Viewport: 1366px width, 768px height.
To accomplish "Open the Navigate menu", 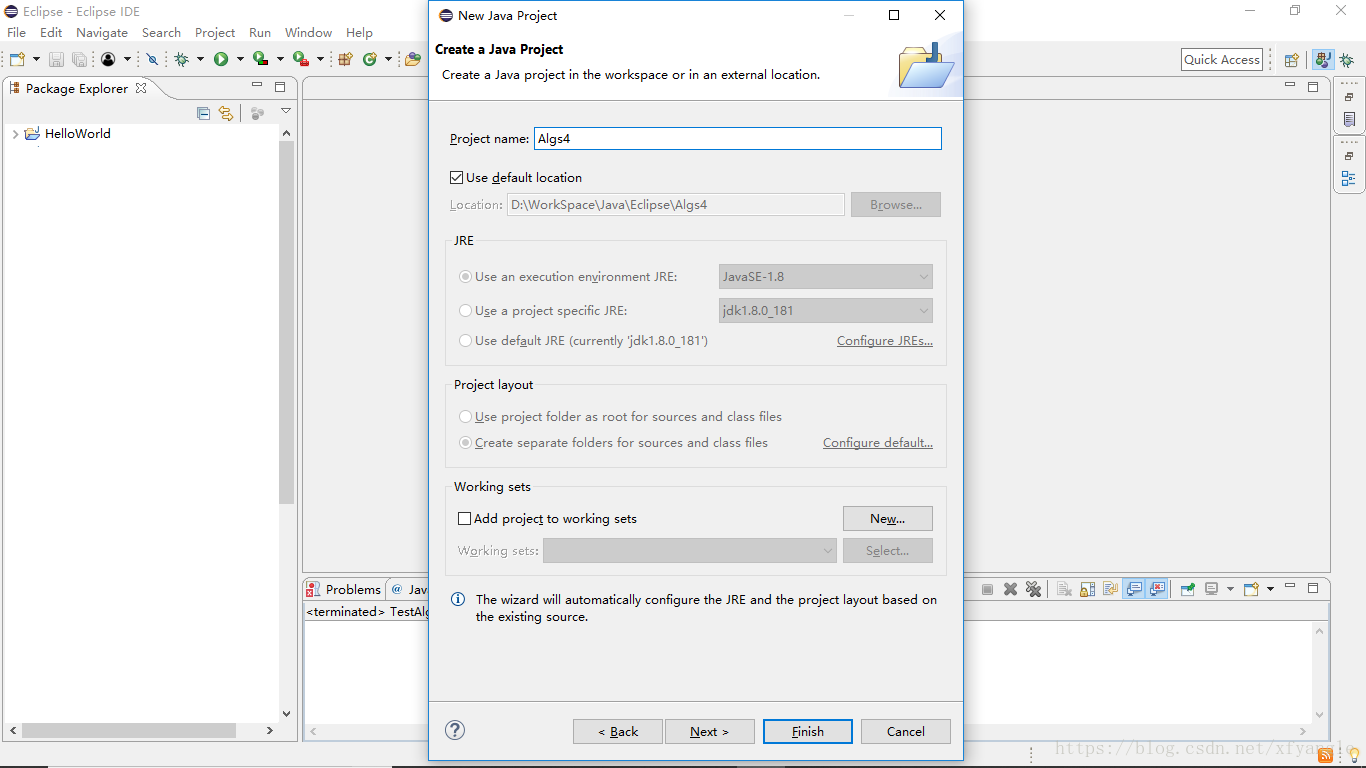I will click(102, 32).
